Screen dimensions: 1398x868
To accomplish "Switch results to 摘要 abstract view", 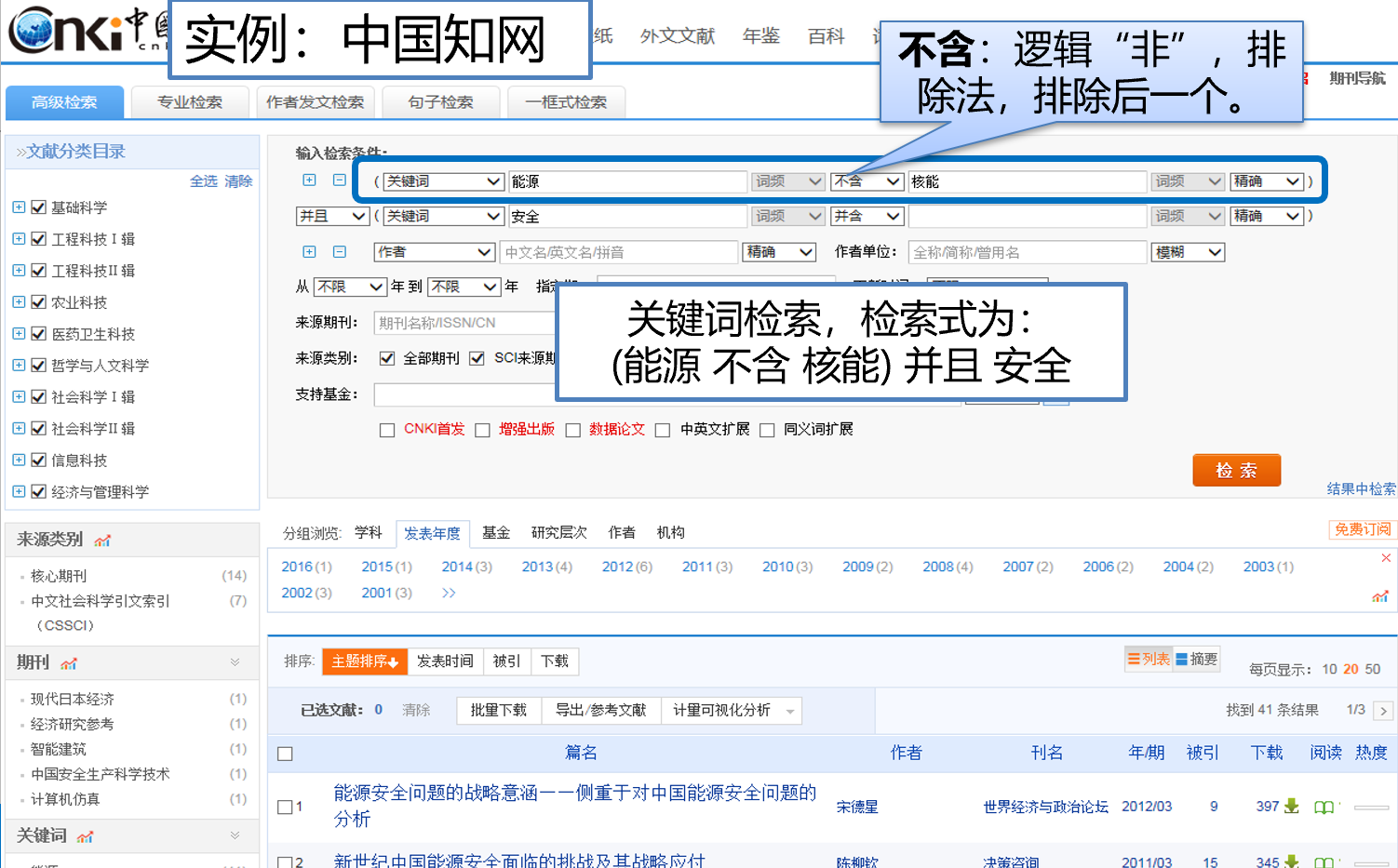I will pyautogui.click(x=1196, y=659).
